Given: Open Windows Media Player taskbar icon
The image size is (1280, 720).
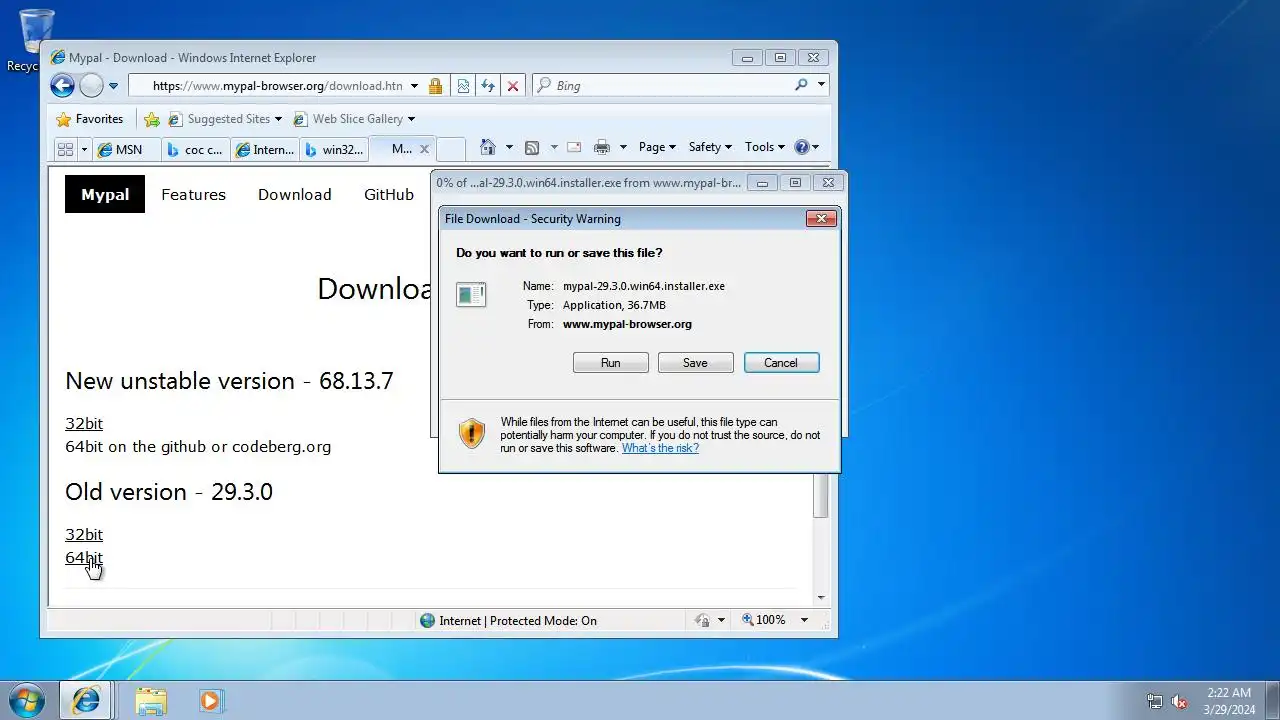Looking at the screenshot, I should 211,701.
